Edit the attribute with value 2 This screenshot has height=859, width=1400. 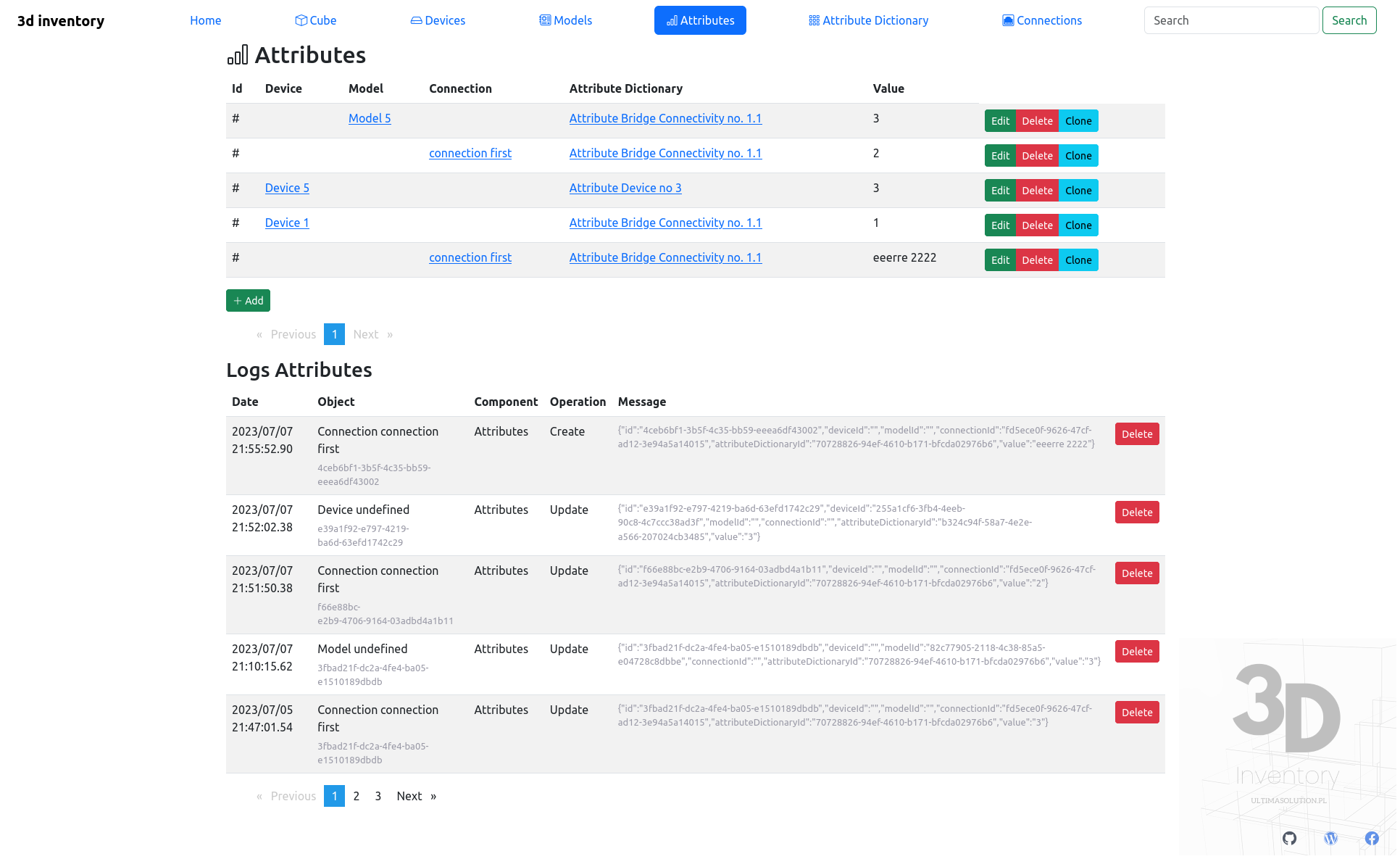pos(1000,156)
